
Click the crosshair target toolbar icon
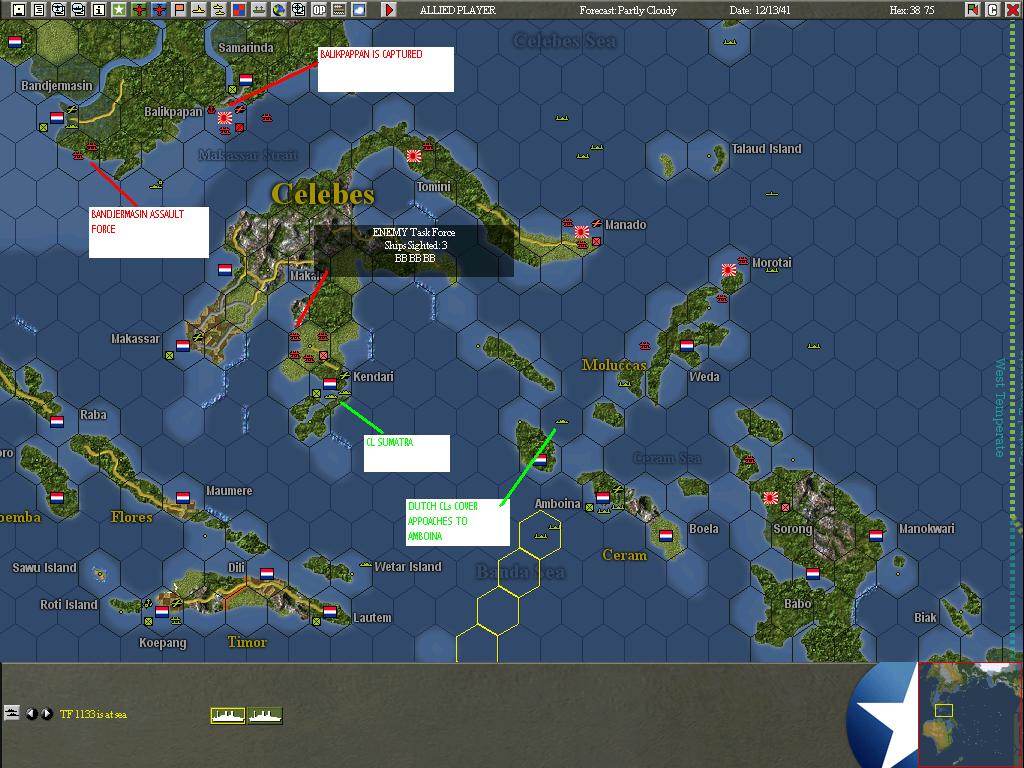298,9
